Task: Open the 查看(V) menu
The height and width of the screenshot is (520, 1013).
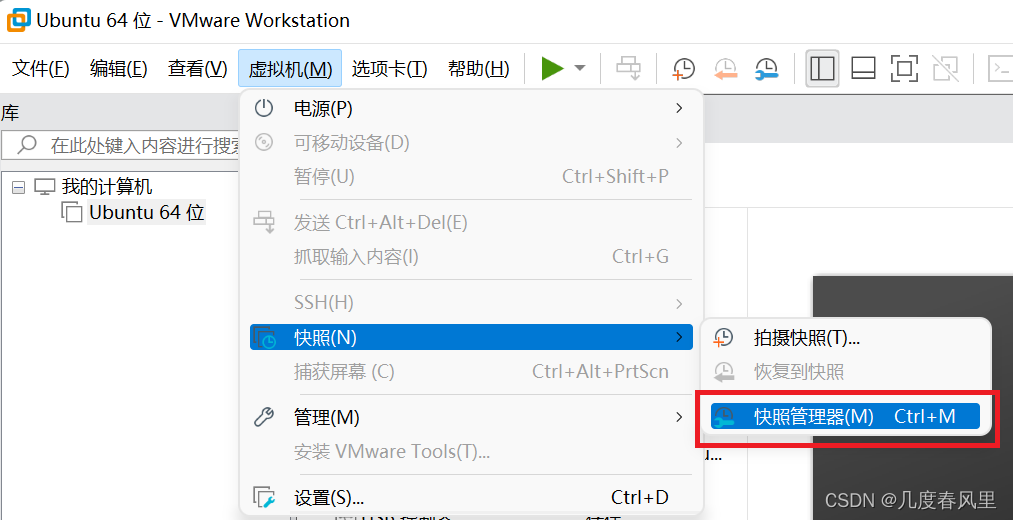Action: click(x=198, y=68)
